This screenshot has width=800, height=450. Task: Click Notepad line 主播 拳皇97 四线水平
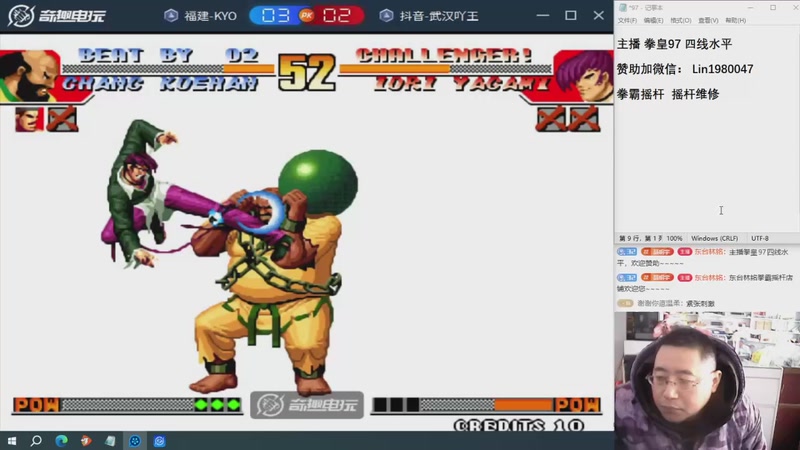pos(674,44)
